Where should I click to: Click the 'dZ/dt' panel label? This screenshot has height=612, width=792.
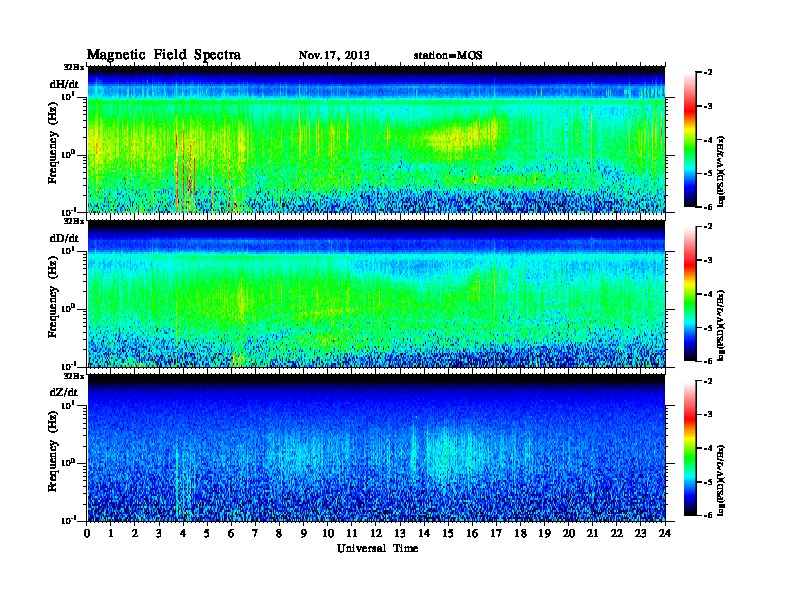(64, 392)
